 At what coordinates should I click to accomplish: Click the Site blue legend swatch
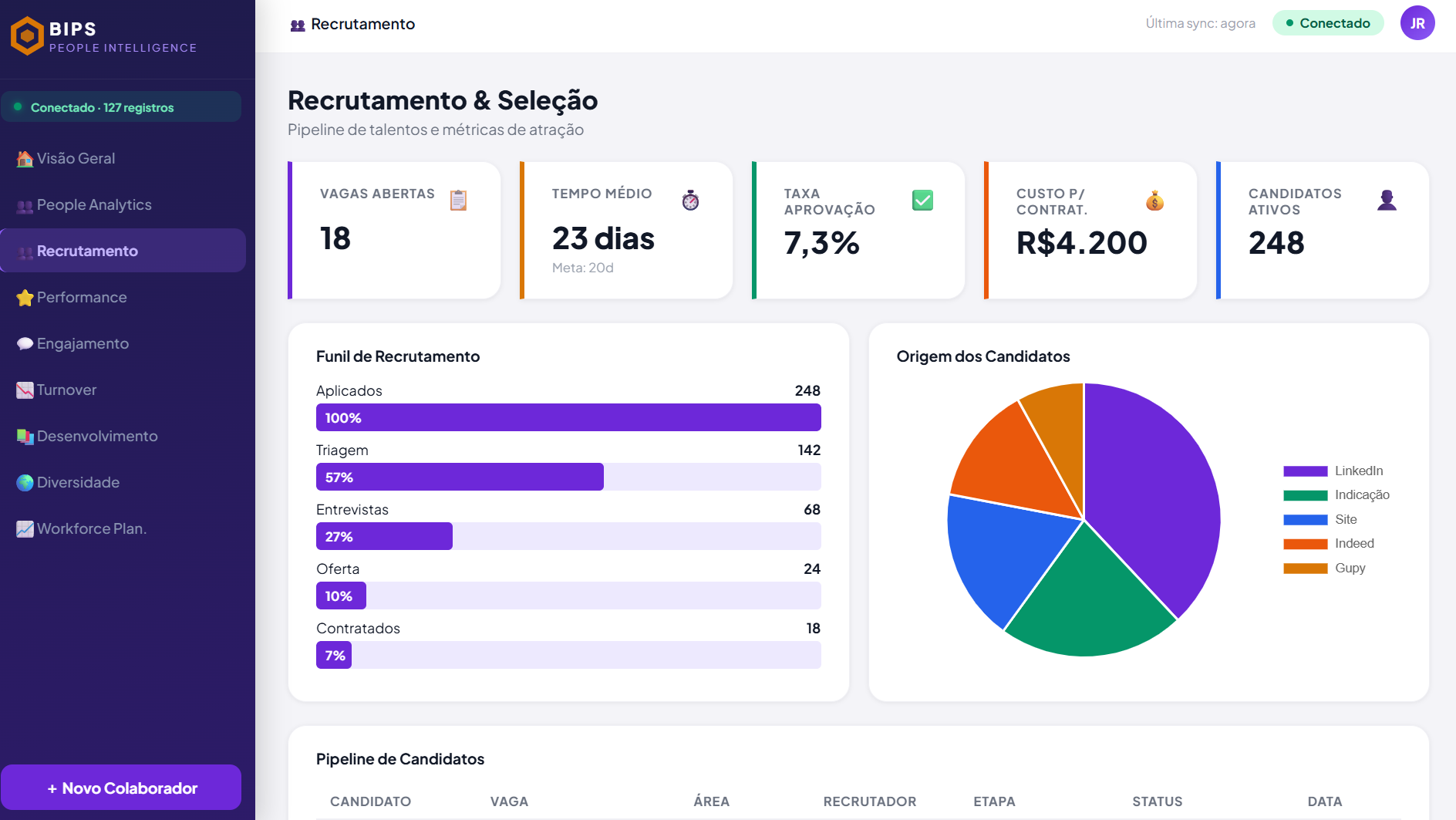pos(1305,520)
